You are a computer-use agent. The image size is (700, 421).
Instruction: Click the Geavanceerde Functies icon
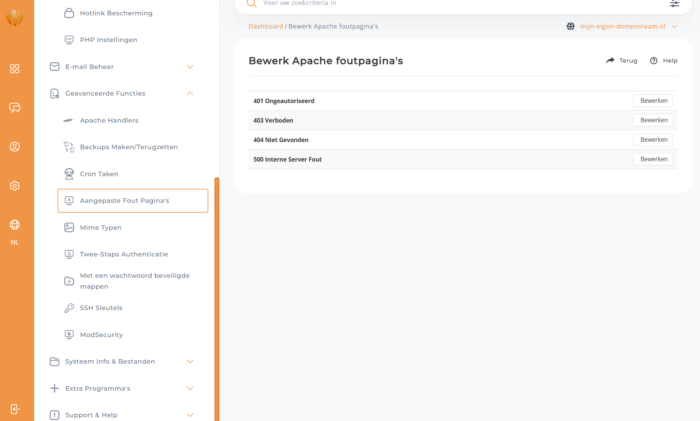pyautogui.click(x=54, y=93)
